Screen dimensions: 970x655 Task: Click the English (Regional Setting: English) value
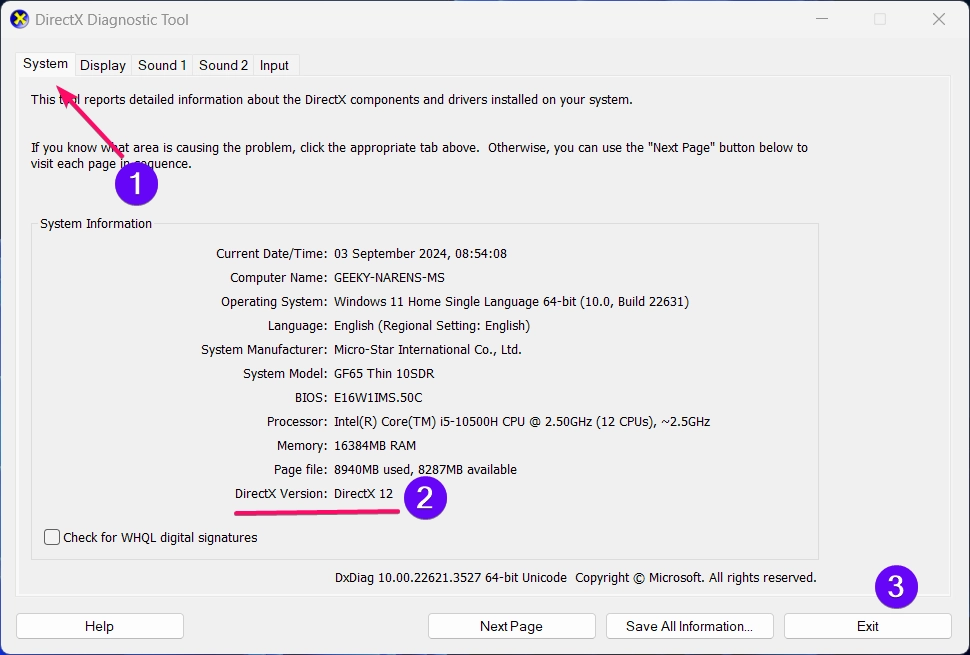coord(432,326)
